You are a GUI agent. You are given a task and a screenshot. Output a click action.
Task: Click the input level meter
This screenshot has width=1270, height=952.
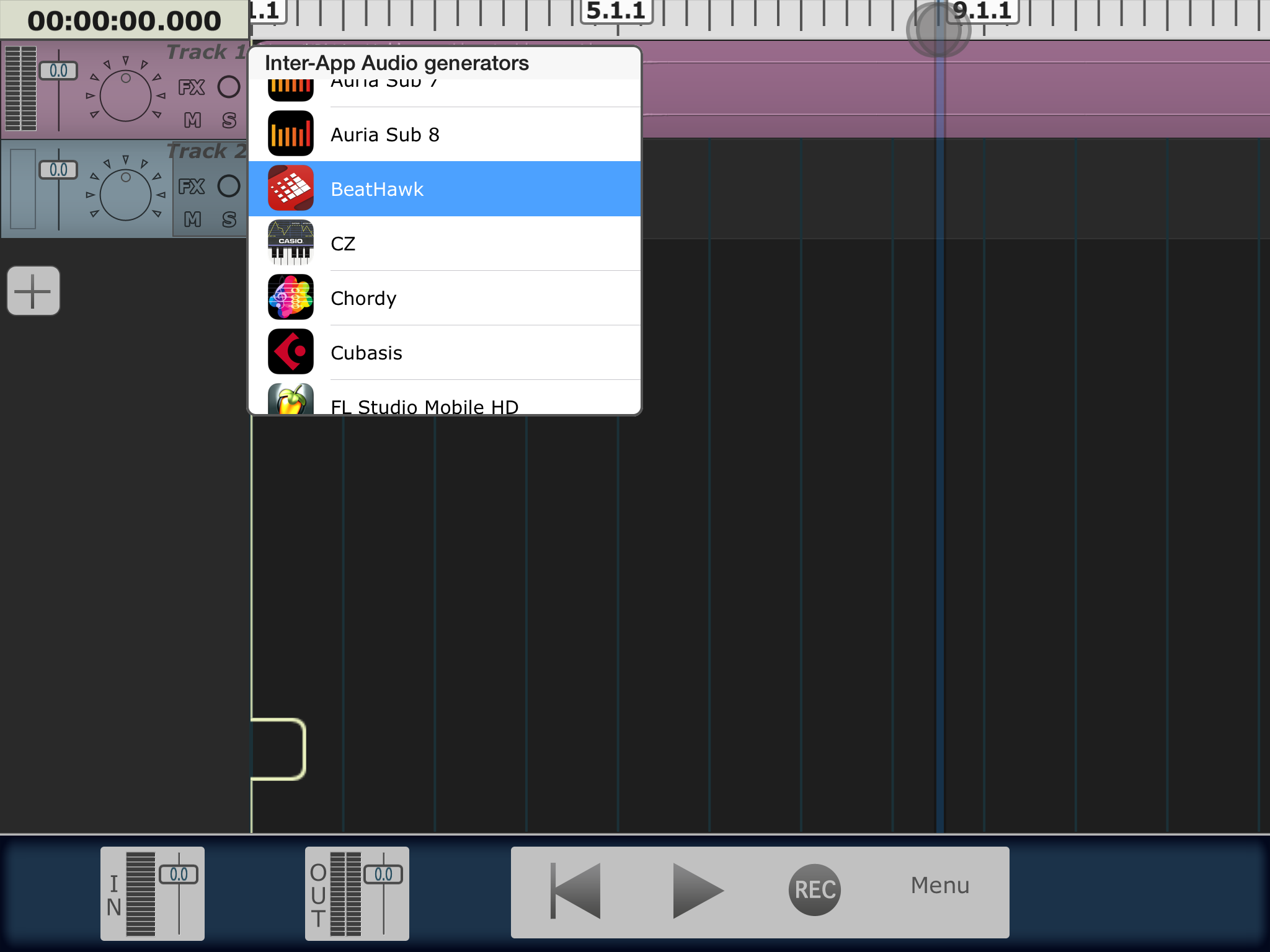141,893
